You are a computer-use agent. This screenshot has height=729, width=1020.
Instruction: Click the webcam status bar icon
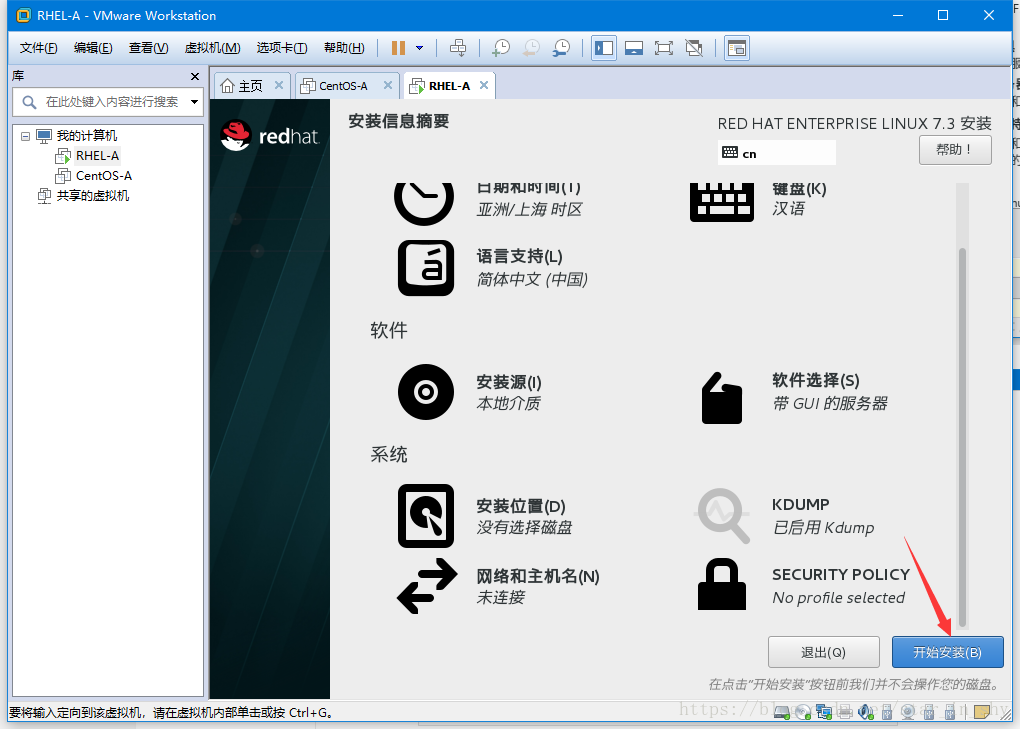[x=908, y=713]
